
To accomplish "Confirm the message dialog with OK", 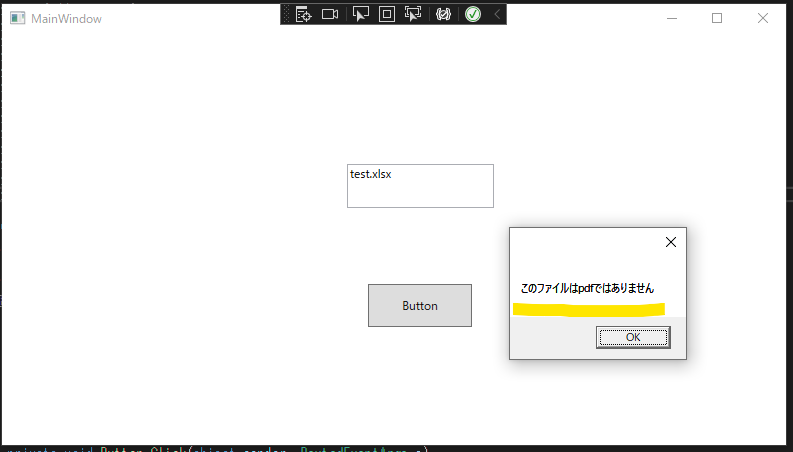I will (x=633, y=337).
